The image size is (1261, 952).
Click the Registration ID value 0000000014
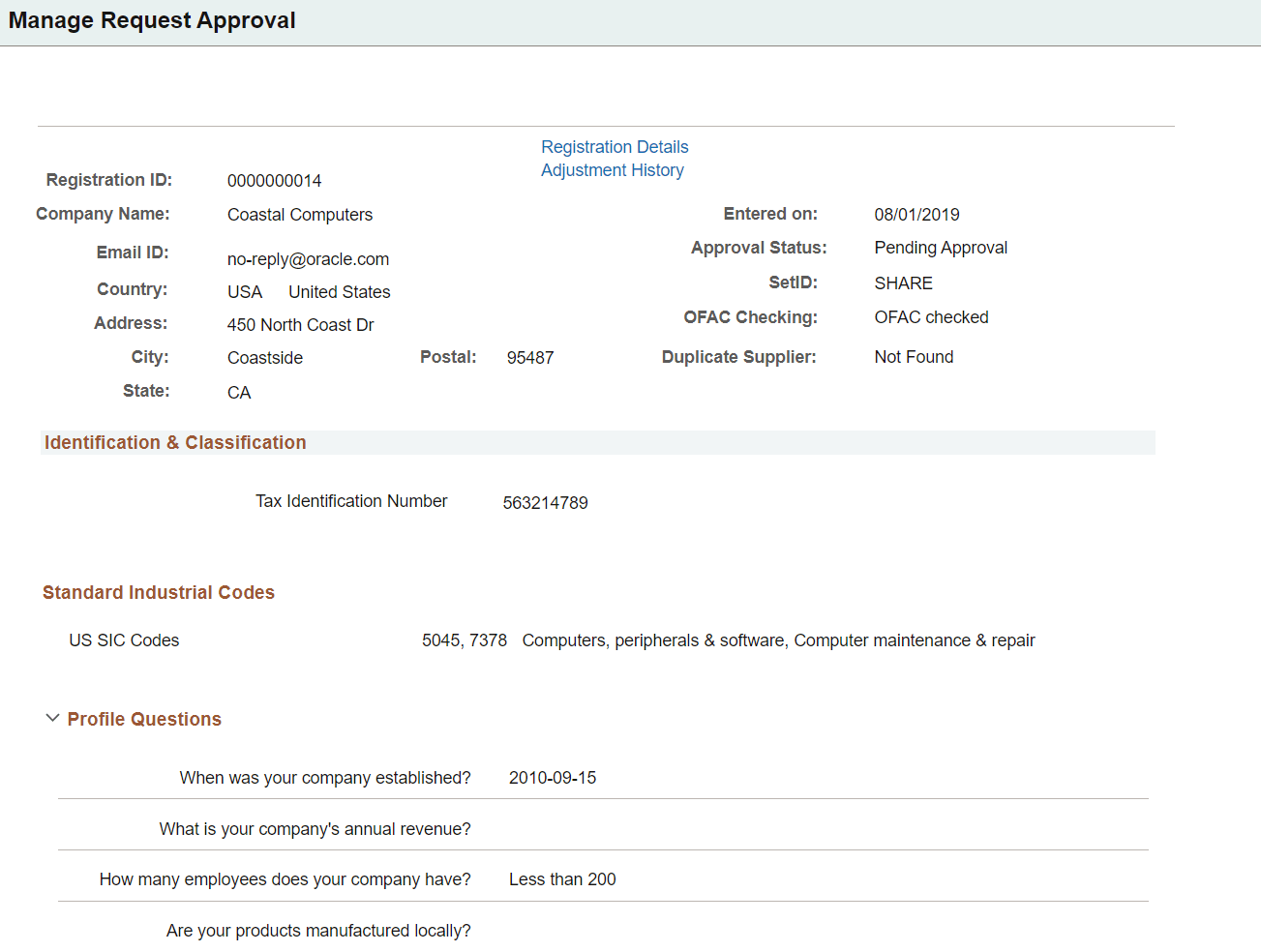point(274,180)
